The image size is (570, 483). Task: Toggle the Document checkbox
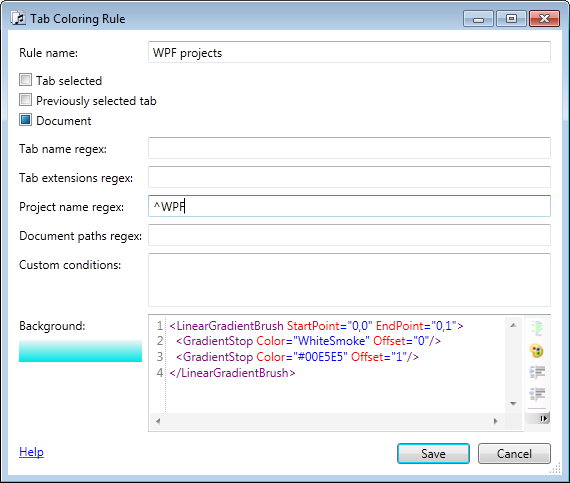[x=25, y=120]
